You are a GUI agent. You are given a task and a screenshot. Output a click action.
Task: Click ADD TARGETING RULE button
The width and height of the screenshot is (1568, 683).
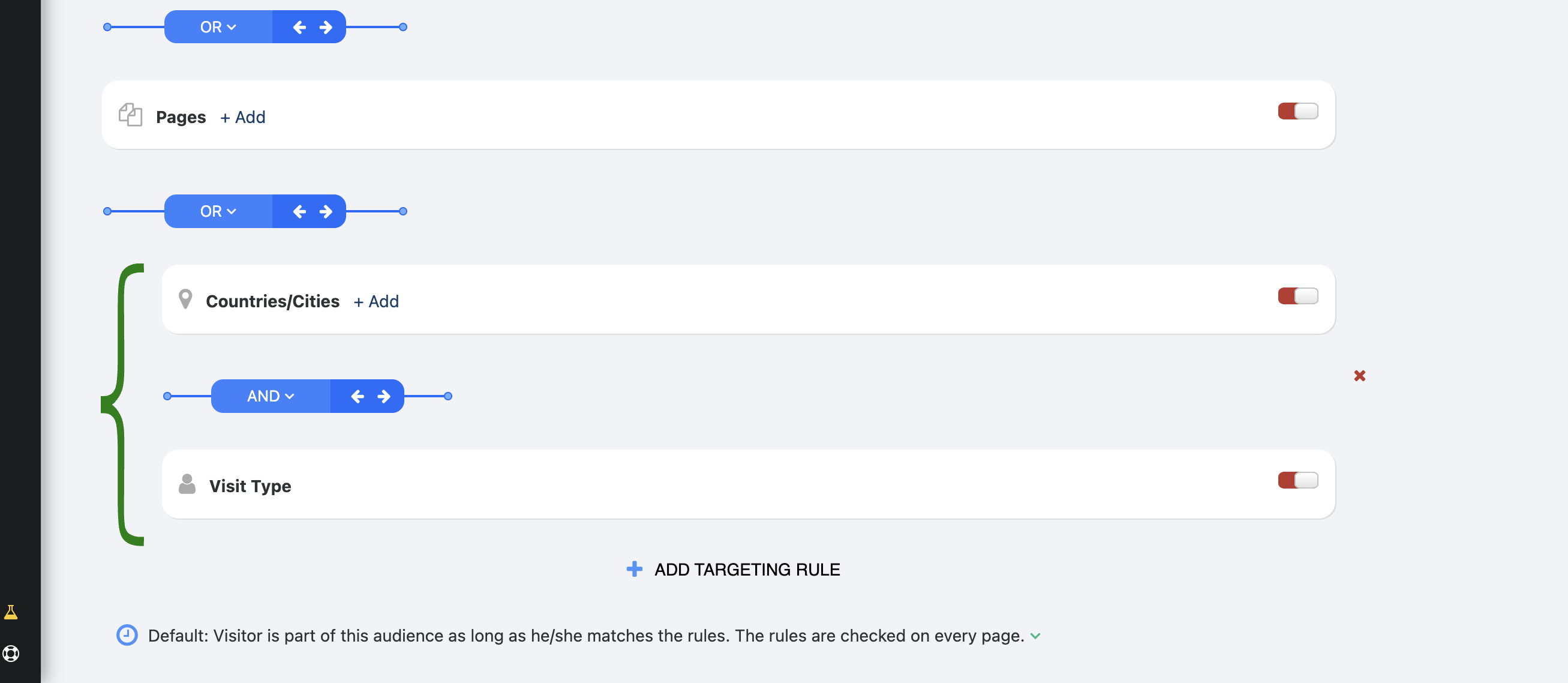tap(733, 569)
